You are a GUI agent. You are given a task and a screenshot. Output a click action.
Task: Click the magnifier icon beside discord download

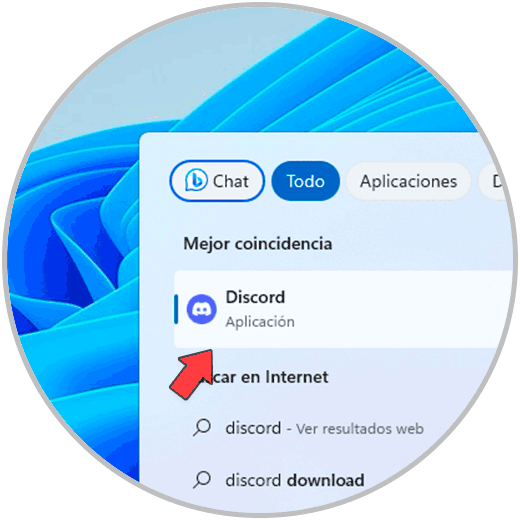point(202,479)
